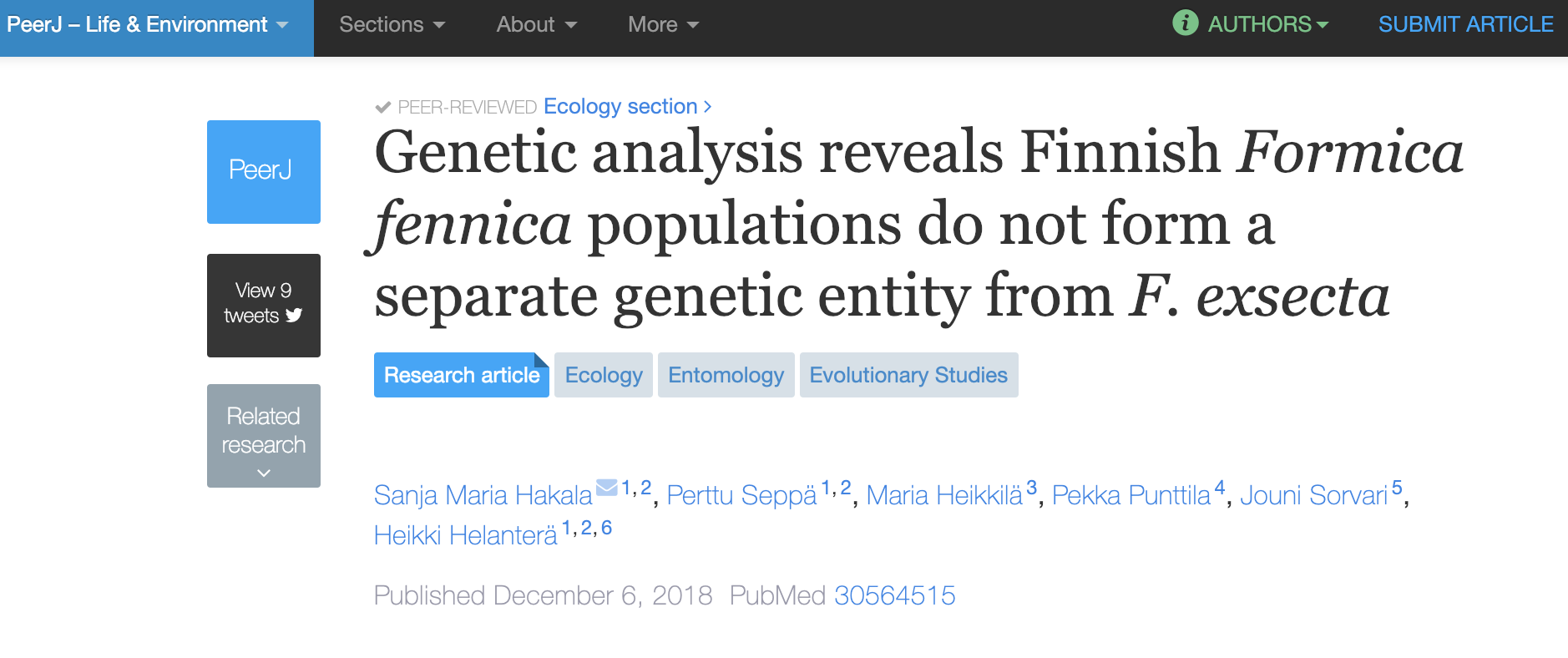Click the Ecology subject tag
The image size is (1568, 658).
click(x=604, y=375)
